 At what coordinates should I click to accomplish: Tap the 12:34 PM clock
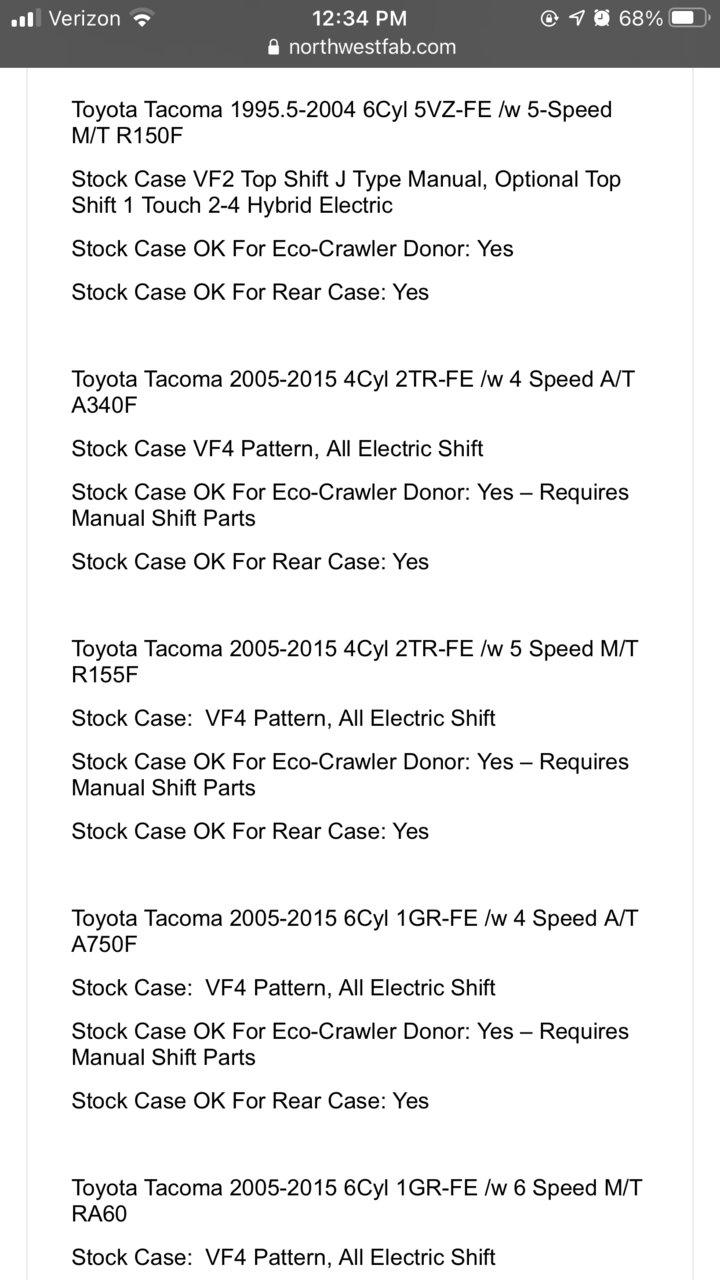click(x=359, y=18)
